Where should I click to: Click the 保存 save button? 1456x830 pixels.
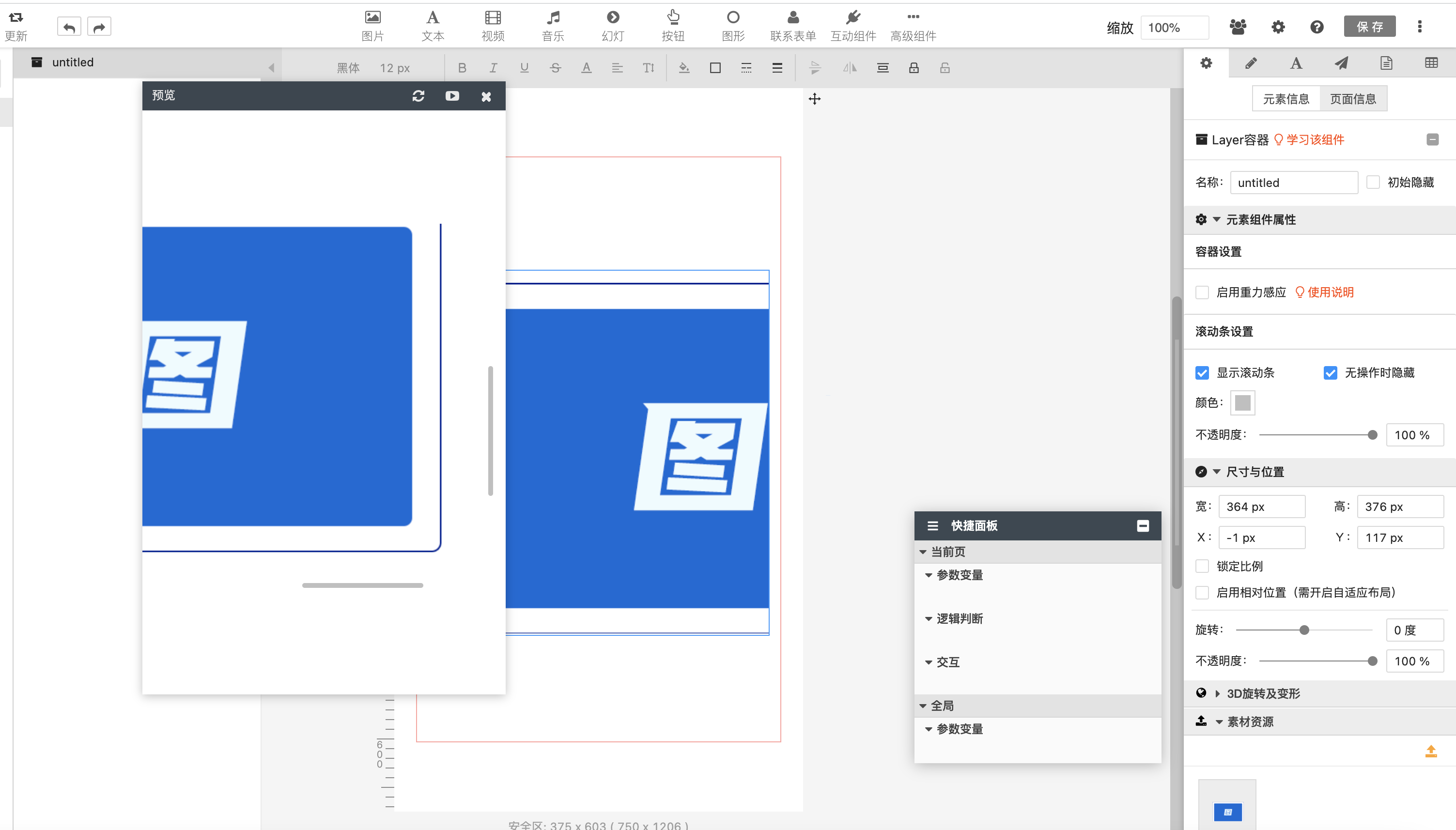click(1370, 27)
